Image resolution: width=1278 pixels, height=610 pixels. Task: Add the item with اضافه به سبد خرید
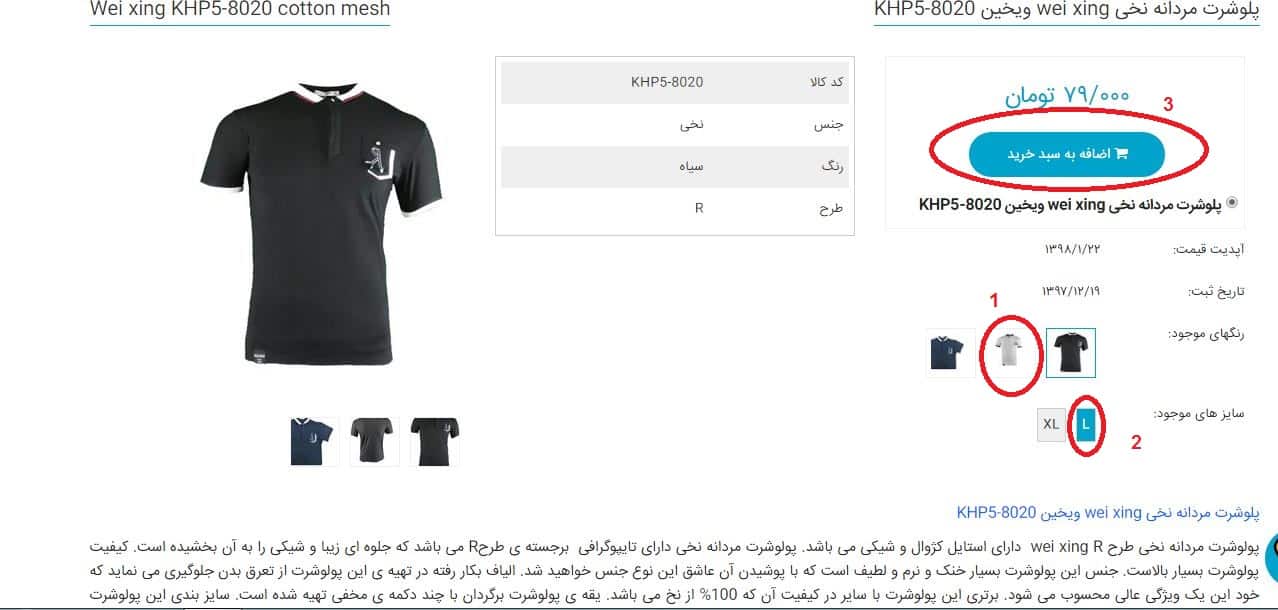pos(1067,154)
